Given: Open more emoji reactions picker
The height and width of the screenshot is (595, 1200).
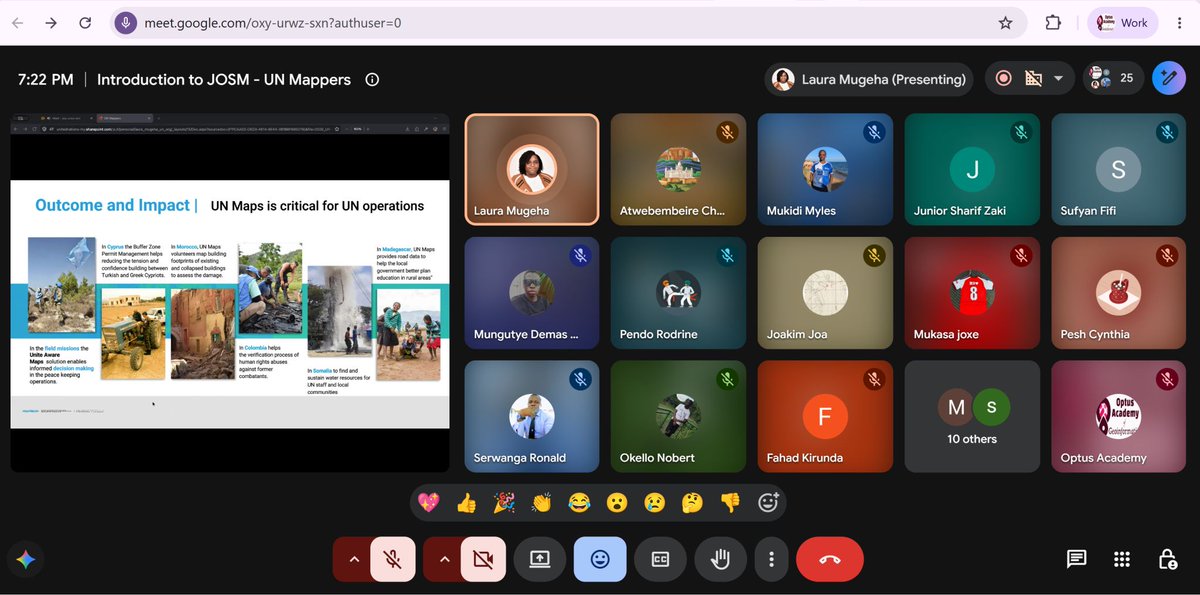Looking at the screenshot, I should [x=768, y=502].
